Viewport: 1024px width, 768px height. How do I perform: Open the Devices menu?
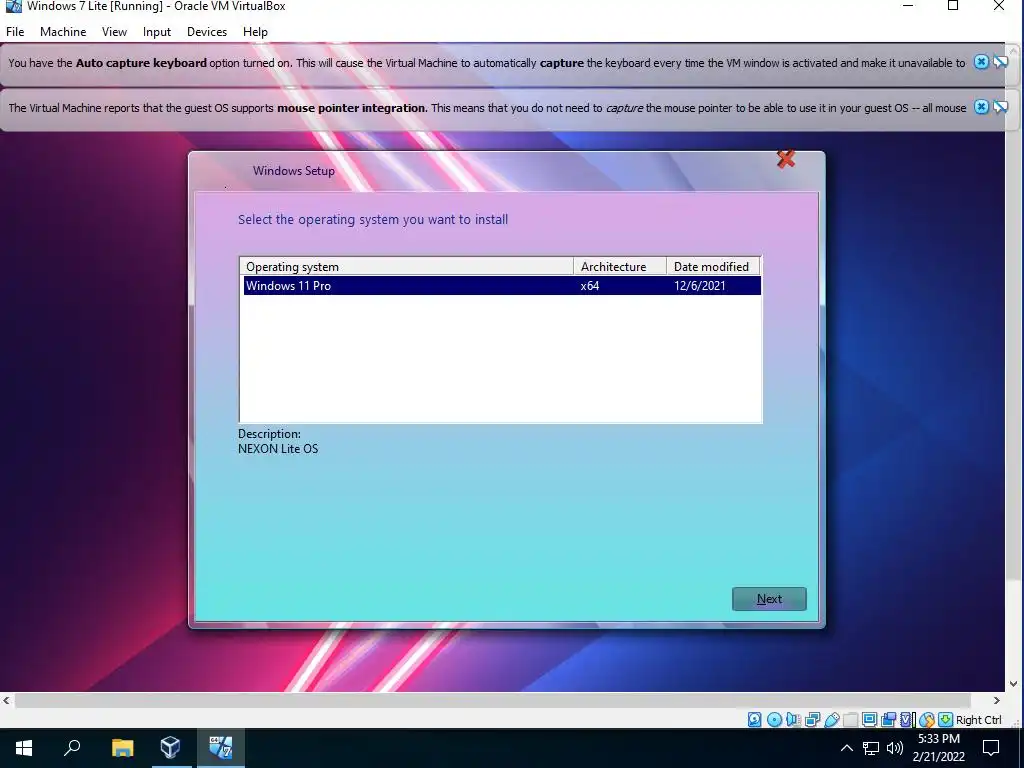coord(207,31)
